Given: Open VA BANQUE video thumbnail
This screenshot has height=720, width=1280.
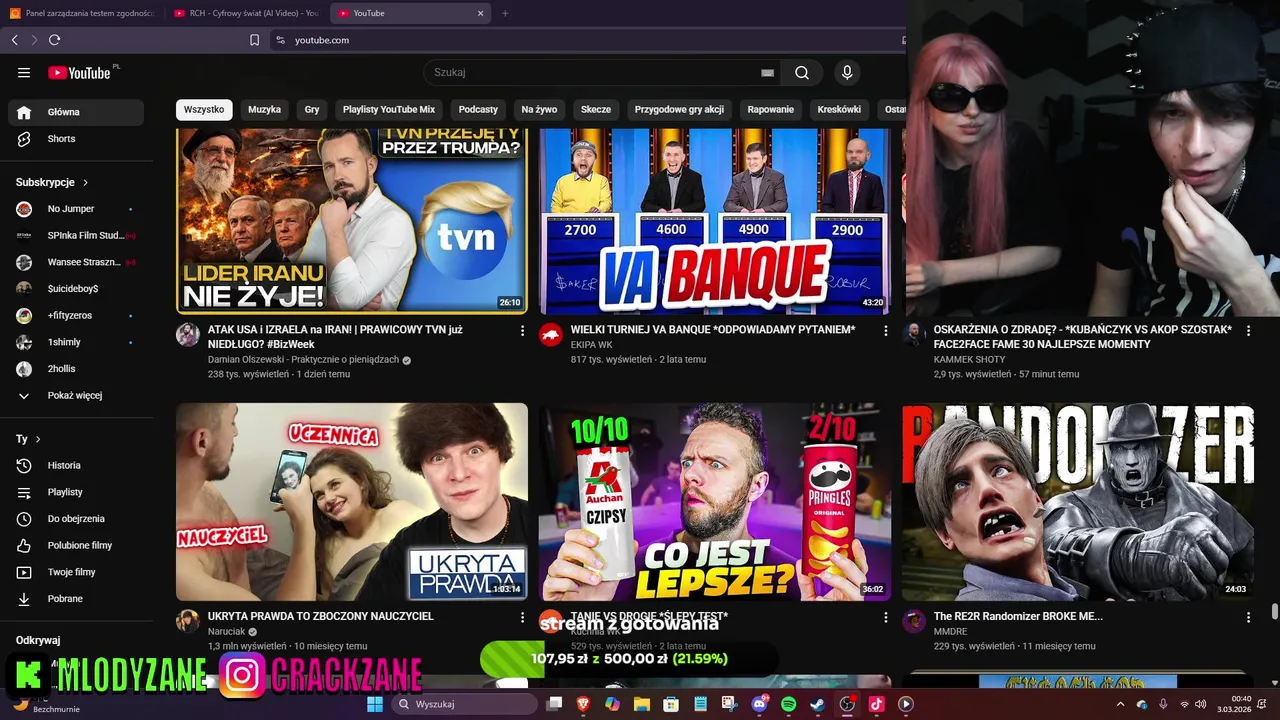Looking at the screenshot, I should [x=714, y=221].
